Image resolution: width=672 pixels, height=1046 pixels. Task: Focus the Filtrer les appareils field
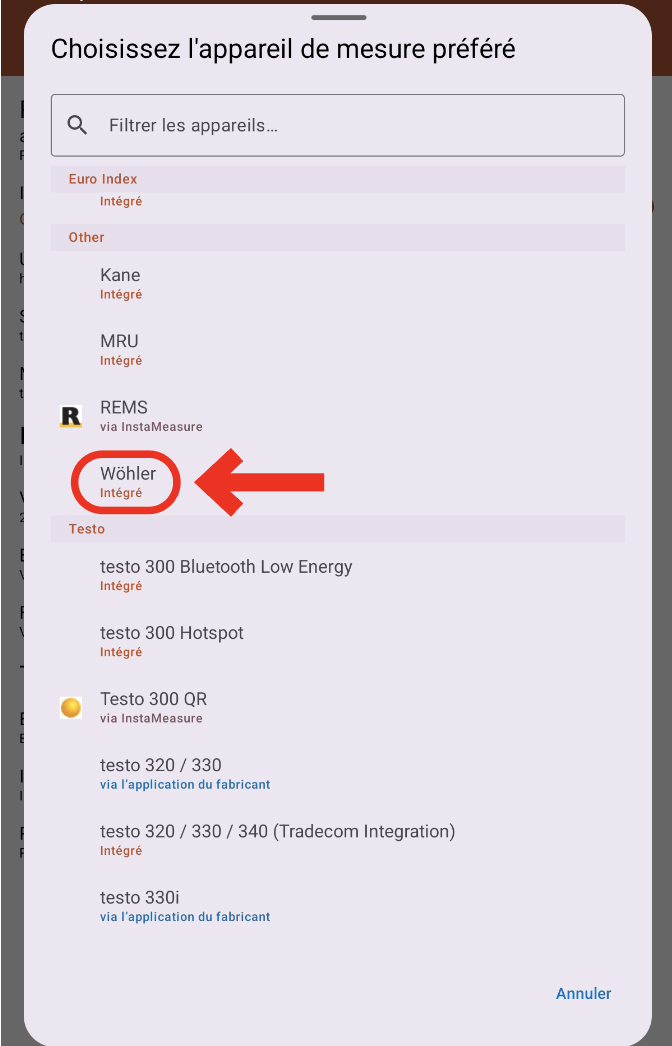click(x=338, y=125)
